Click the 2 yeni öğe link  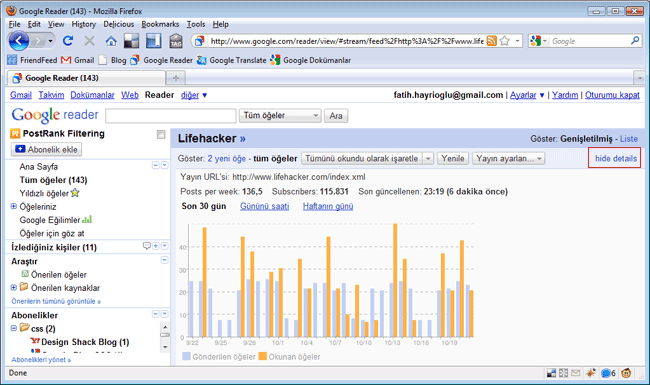227,158
